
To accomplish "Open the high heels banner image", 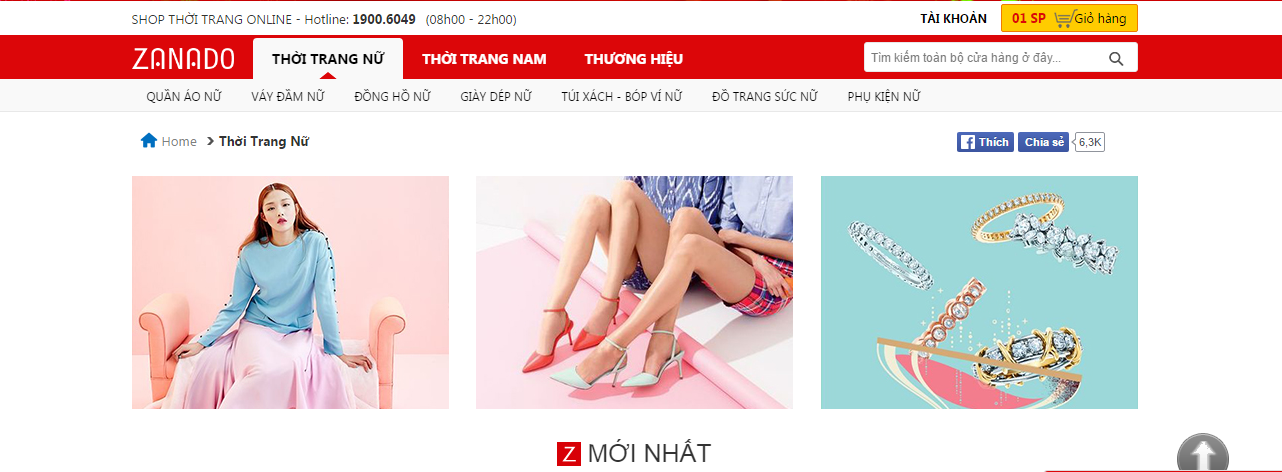I will pyautogui.click(x=634, y=292).
